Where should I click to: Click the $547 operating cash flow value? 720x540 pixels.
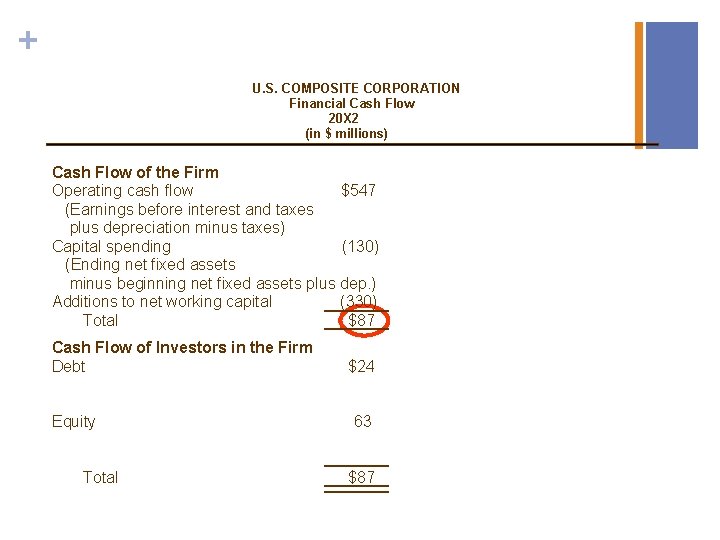(358, 190)
